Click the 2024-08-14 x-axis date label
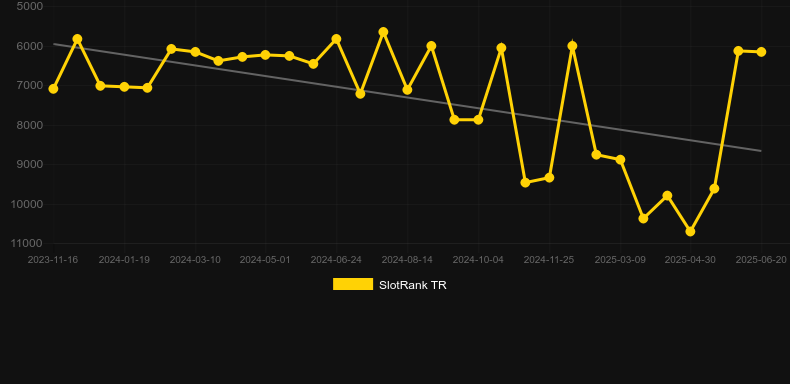 point(407,260)
